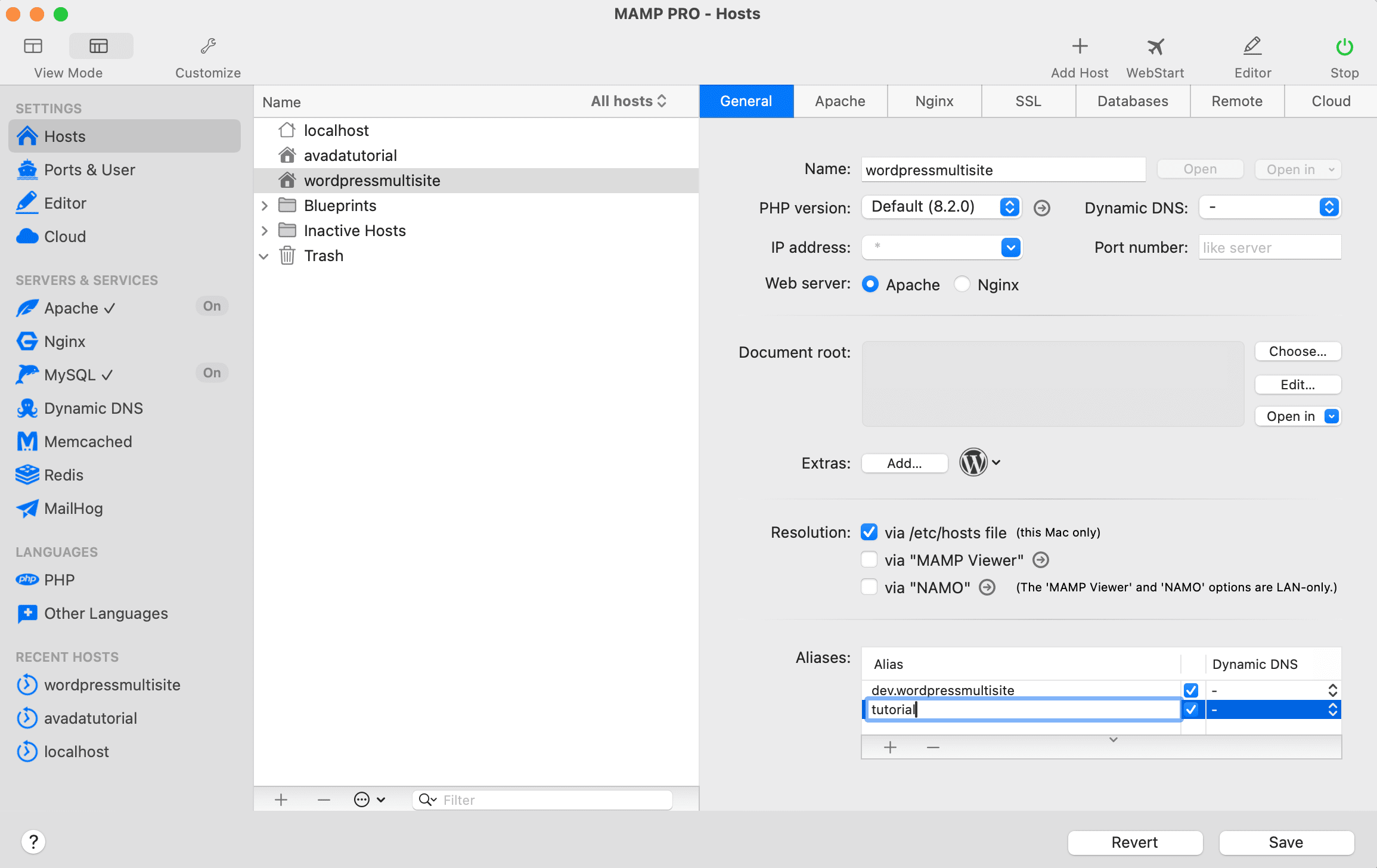The image size is (1377, 868).
Task: Toggle resolution via /etc/hosts file
Action: (869, 532)
